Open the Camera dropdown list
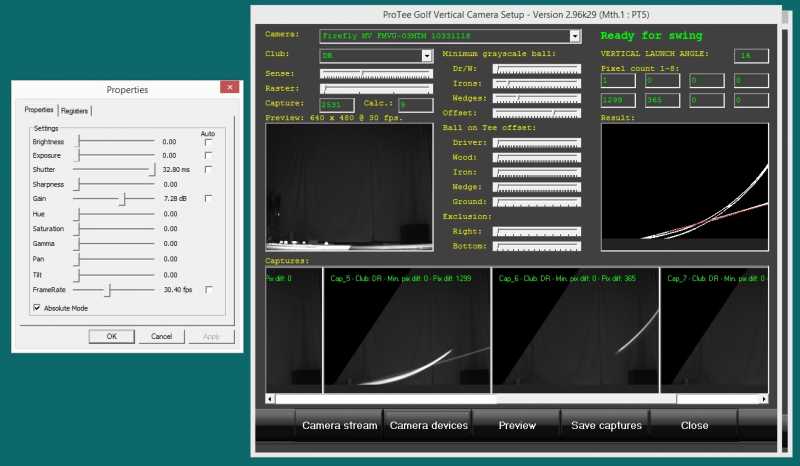 pos(575,36)
